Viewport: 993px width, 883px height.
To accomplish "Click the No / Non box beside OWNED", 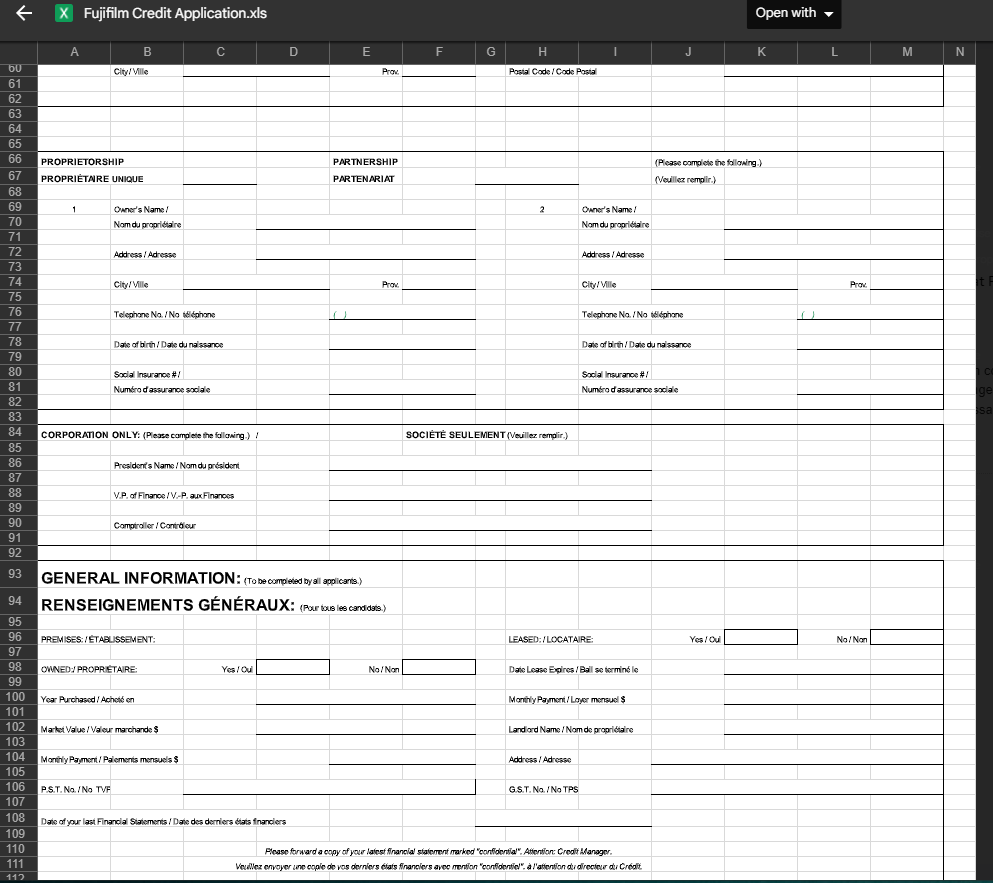I will tap(439, 667).
